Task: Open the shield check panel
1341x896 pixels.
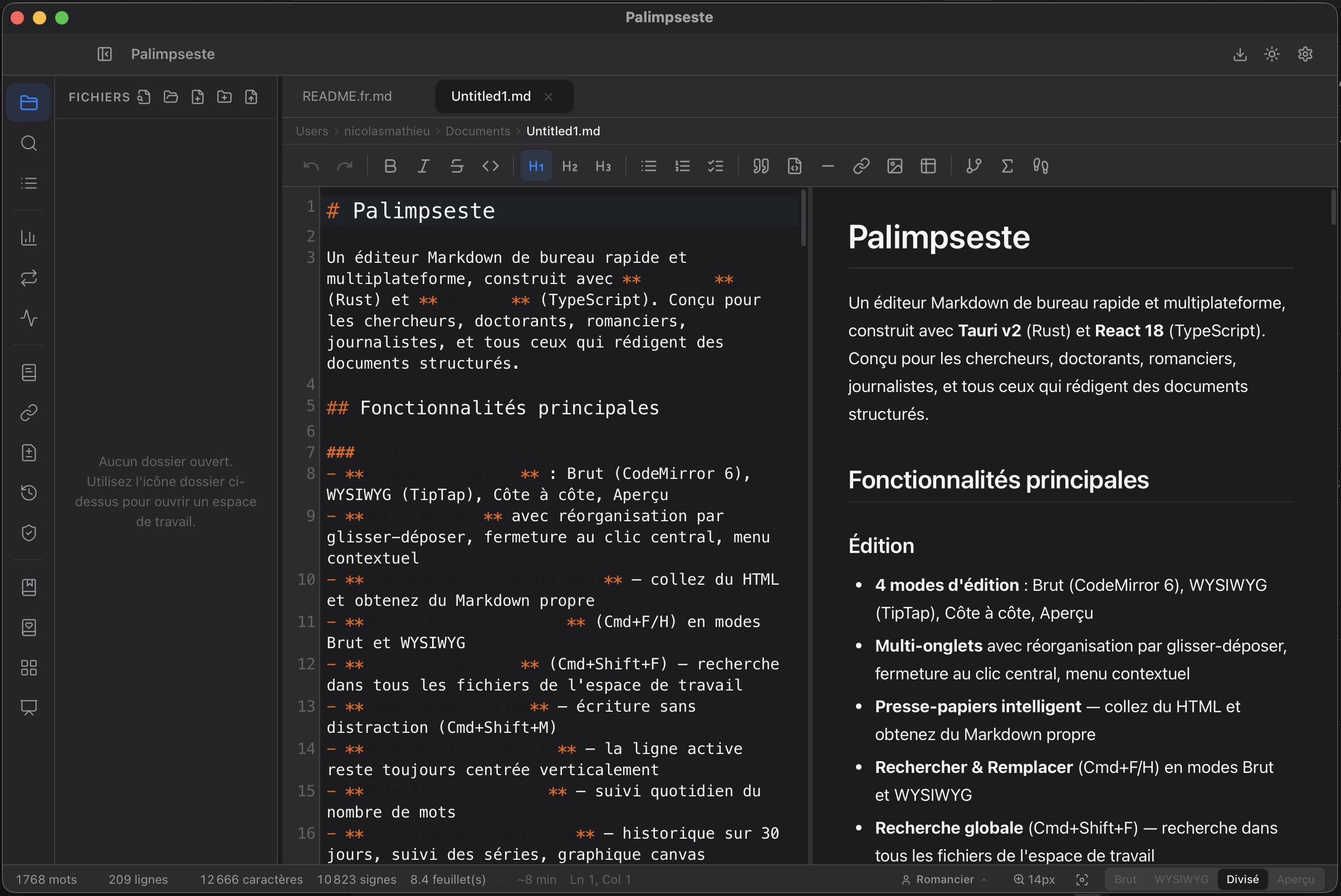Action: [x=28, y=532]
